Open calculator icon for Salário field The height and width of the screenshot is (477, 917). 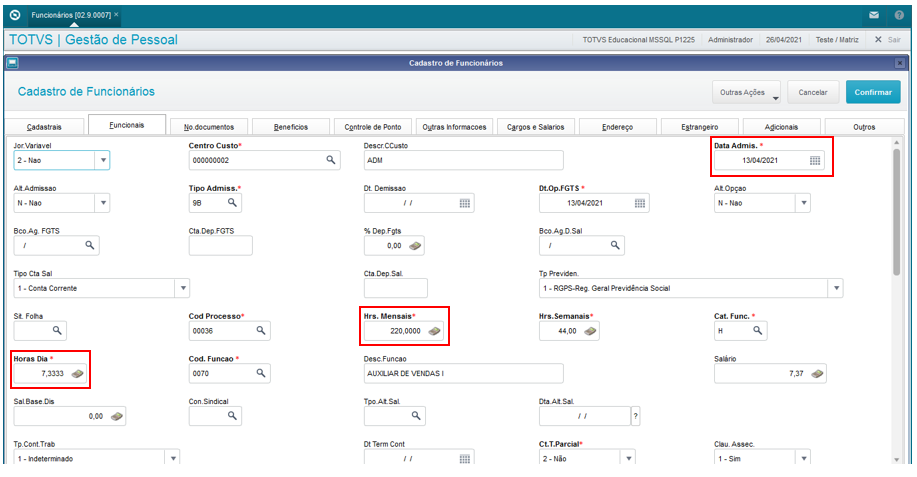(x=817, y=374)
